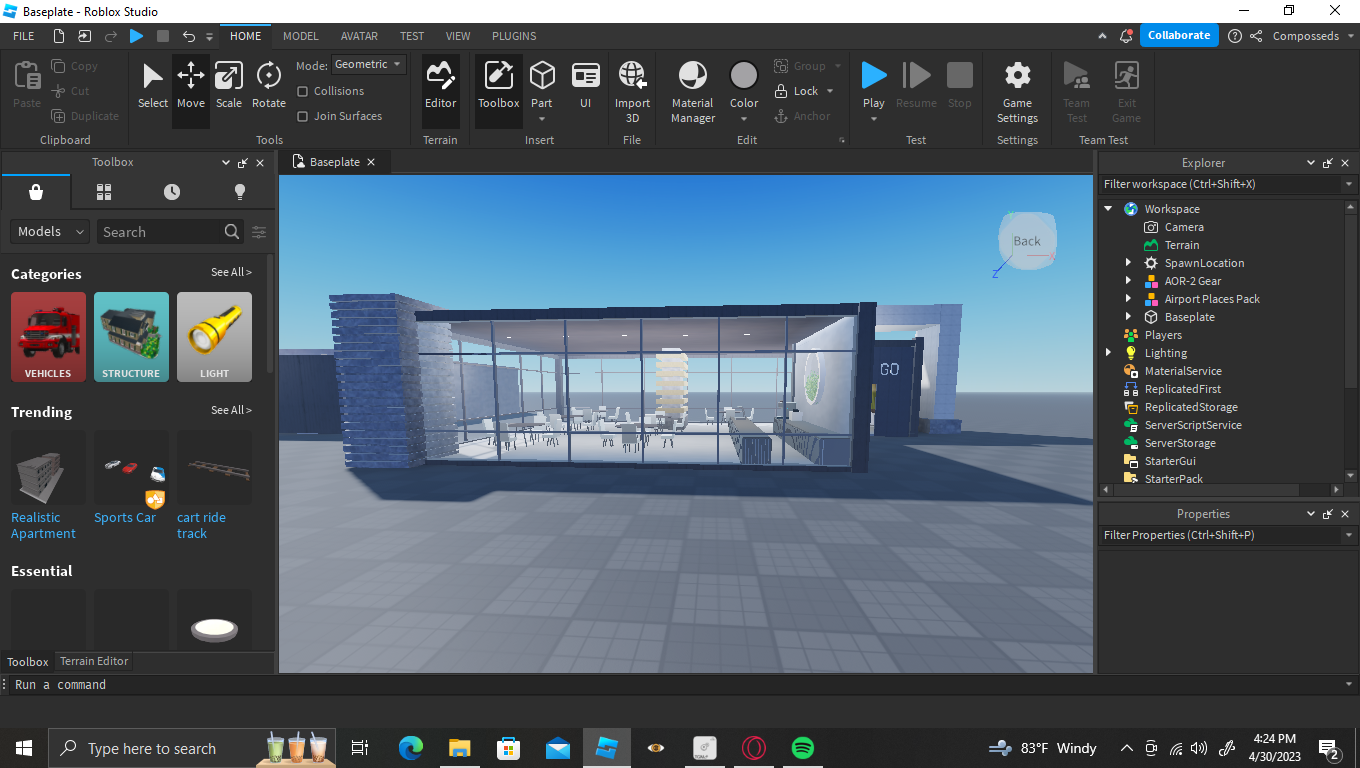The image size is (1360, 768).
Task: Click See All beside Trending
Action: 231,410
